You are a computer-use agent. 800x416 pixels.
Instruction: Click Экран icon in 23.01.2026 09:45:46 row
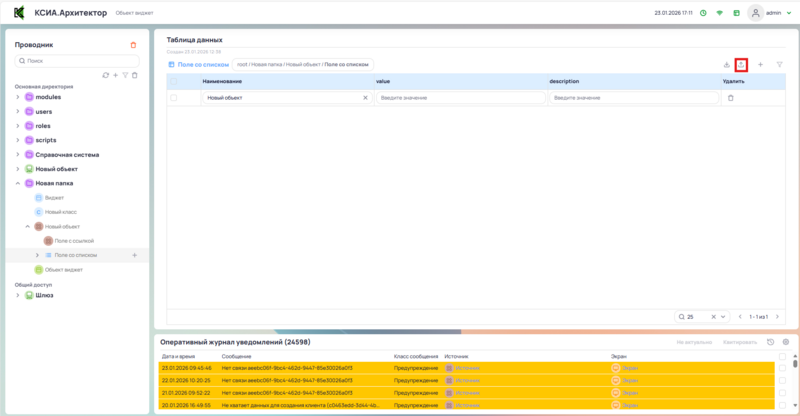point(615,368)
